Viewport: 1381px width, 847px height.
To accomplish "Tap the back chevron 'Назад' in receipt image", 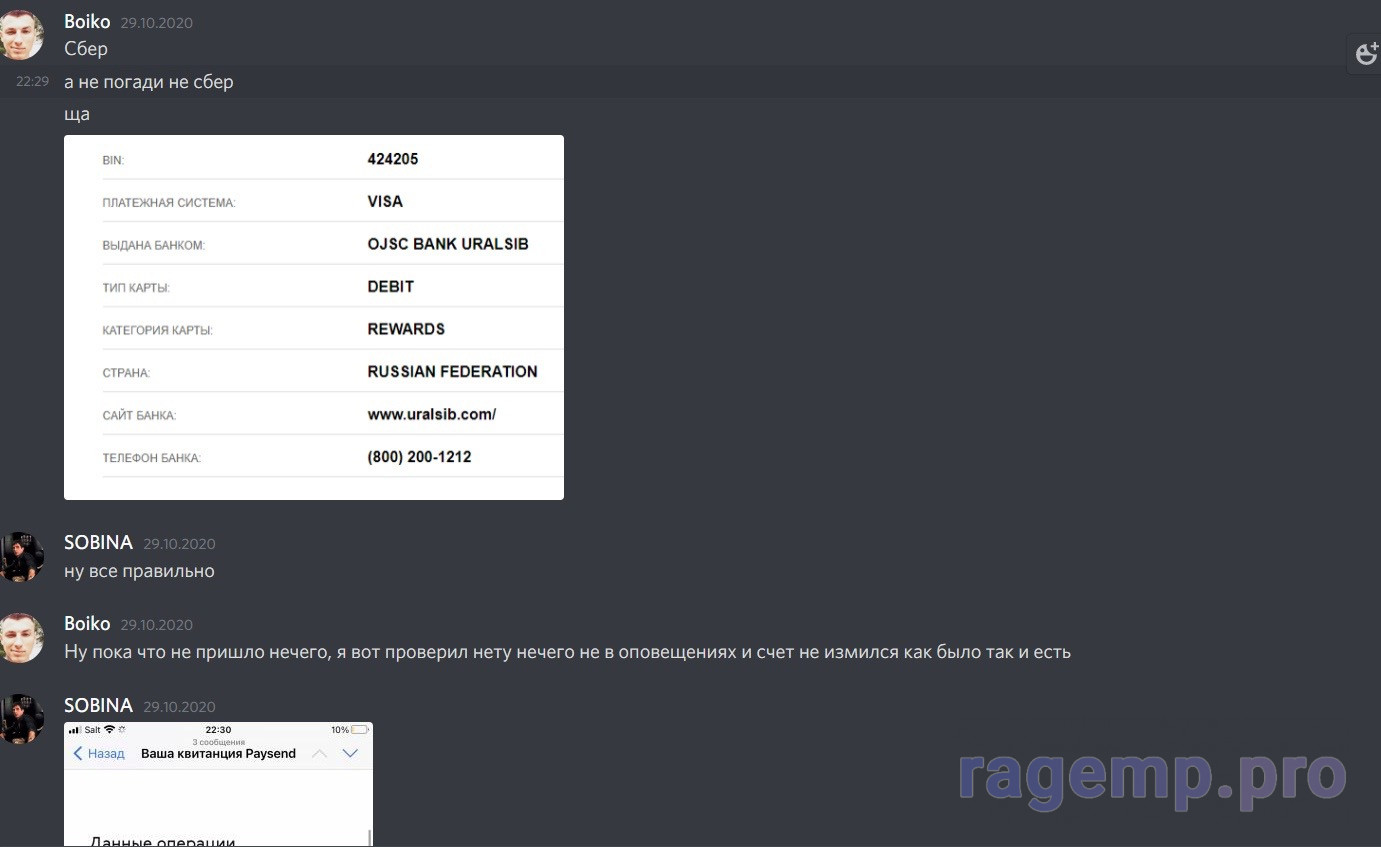I will pos(98,754).
